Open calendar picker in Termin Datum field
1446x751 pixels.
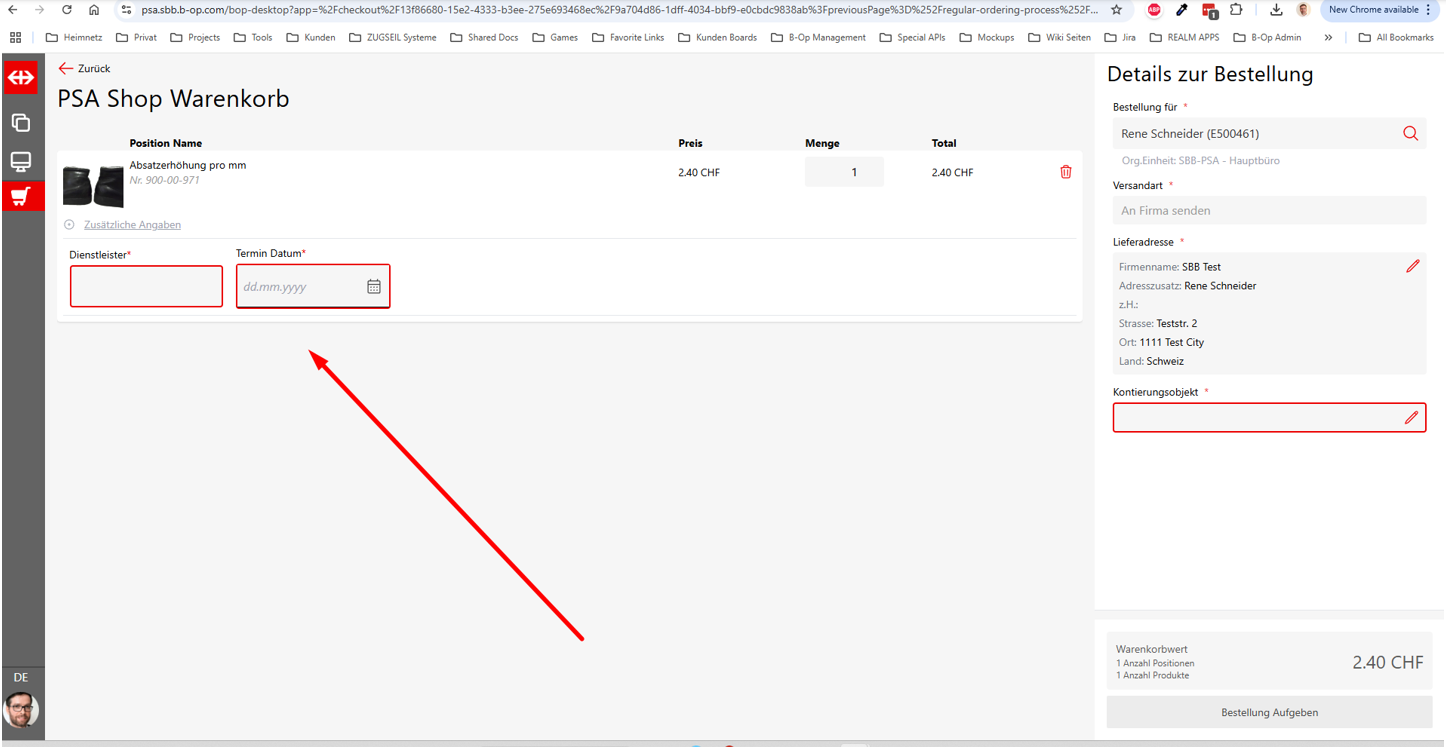(x=374, y=287)
